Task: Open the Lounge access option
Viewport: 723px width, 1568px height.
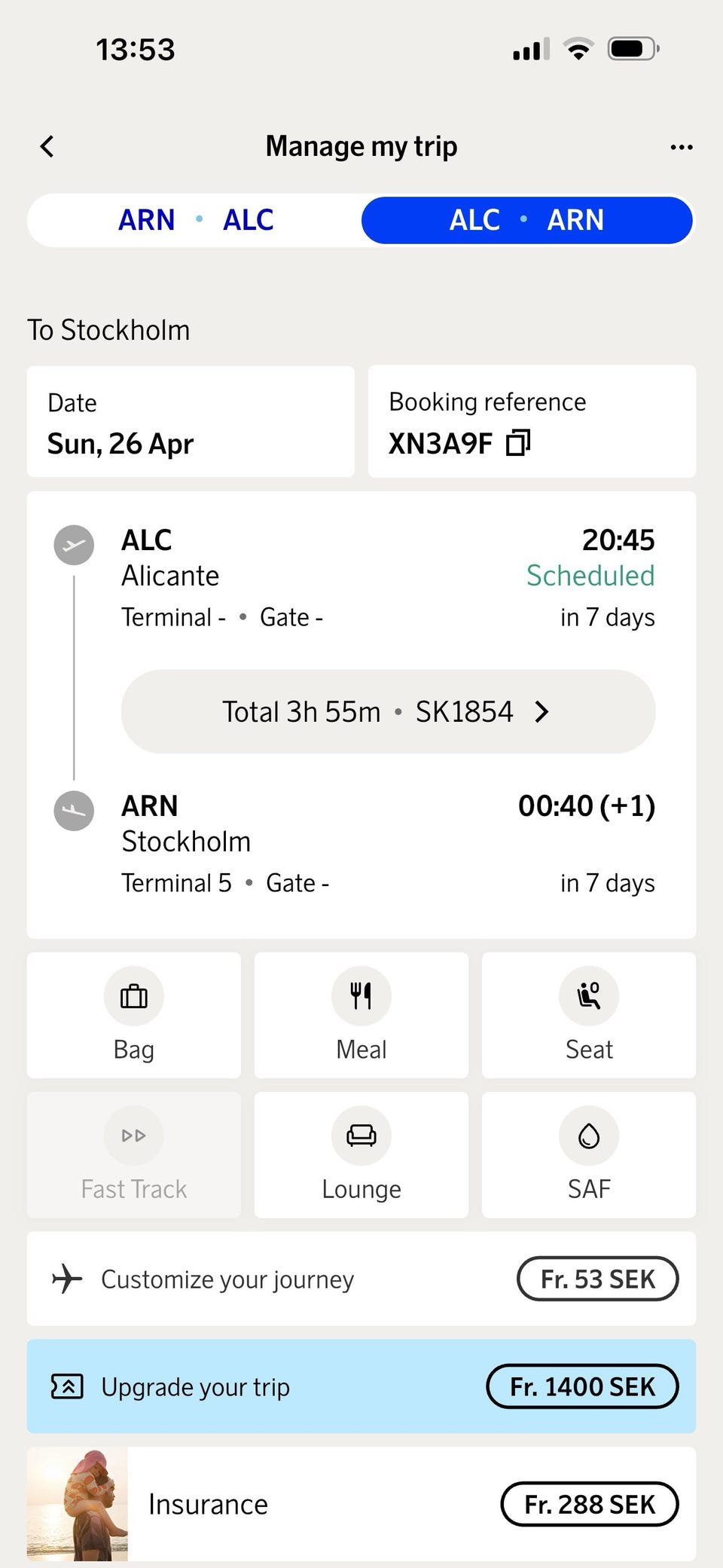Action: click(x=361, y=1154)
